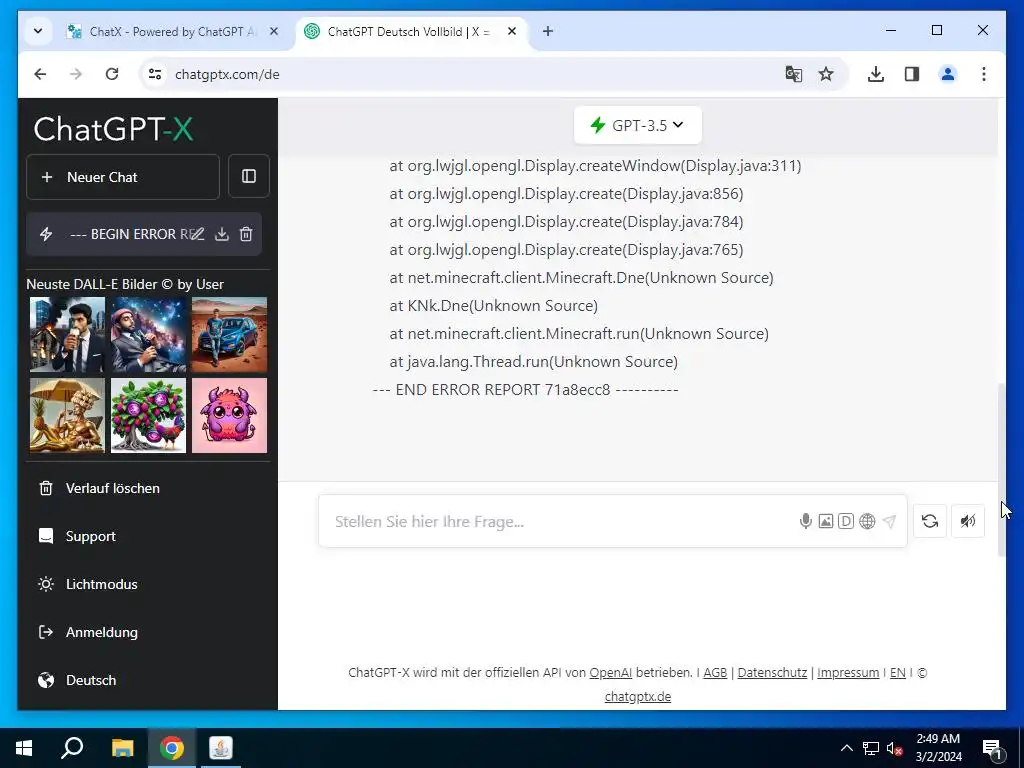Close the ChatGPT Deutsch Vollbild tab
This screenshot has height=768, width=1024.
512,31
